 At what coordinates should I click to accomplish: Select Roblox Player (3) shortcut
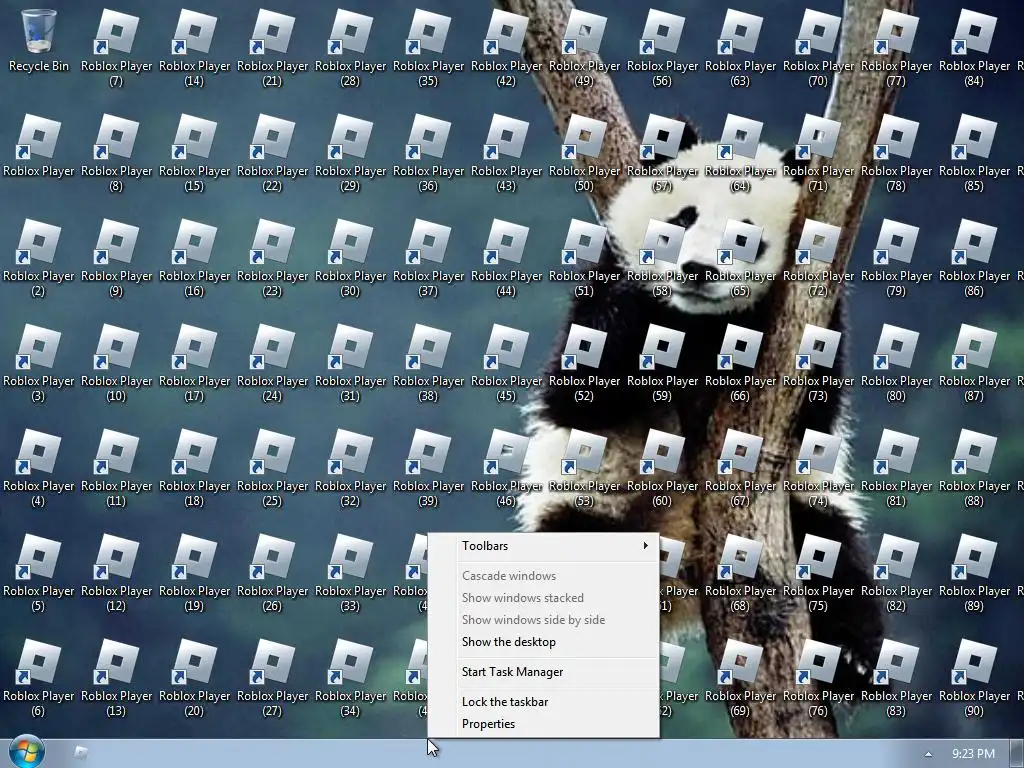[x=38, y=362]
